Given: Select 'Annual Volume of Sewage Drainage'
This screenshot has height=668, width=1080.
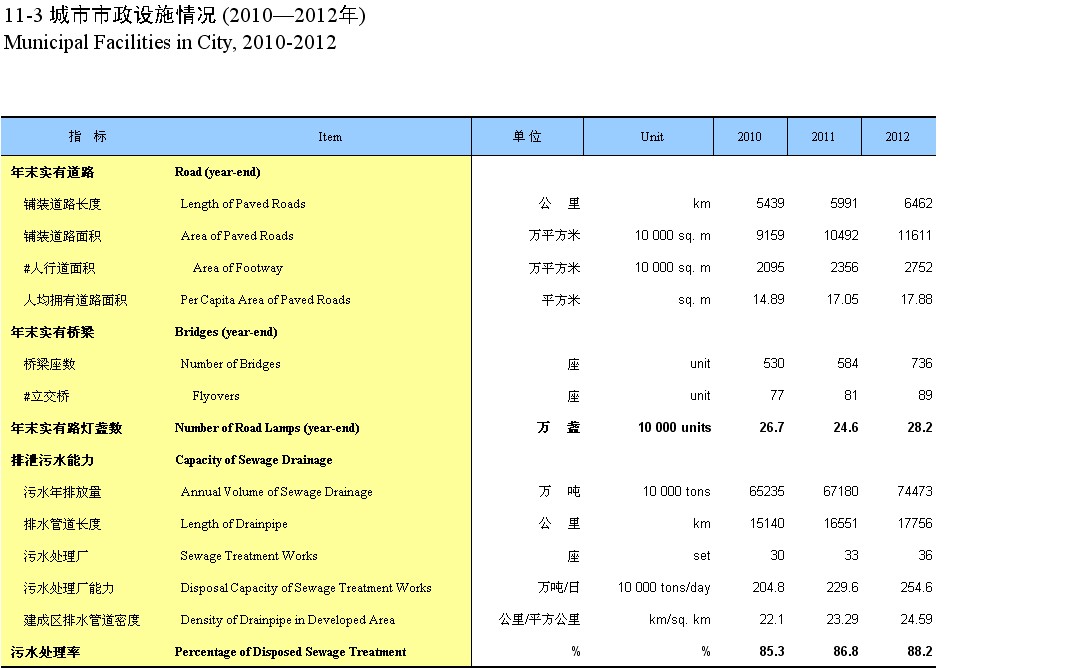Looking at the screenshot, I should (x=276, y=492).
